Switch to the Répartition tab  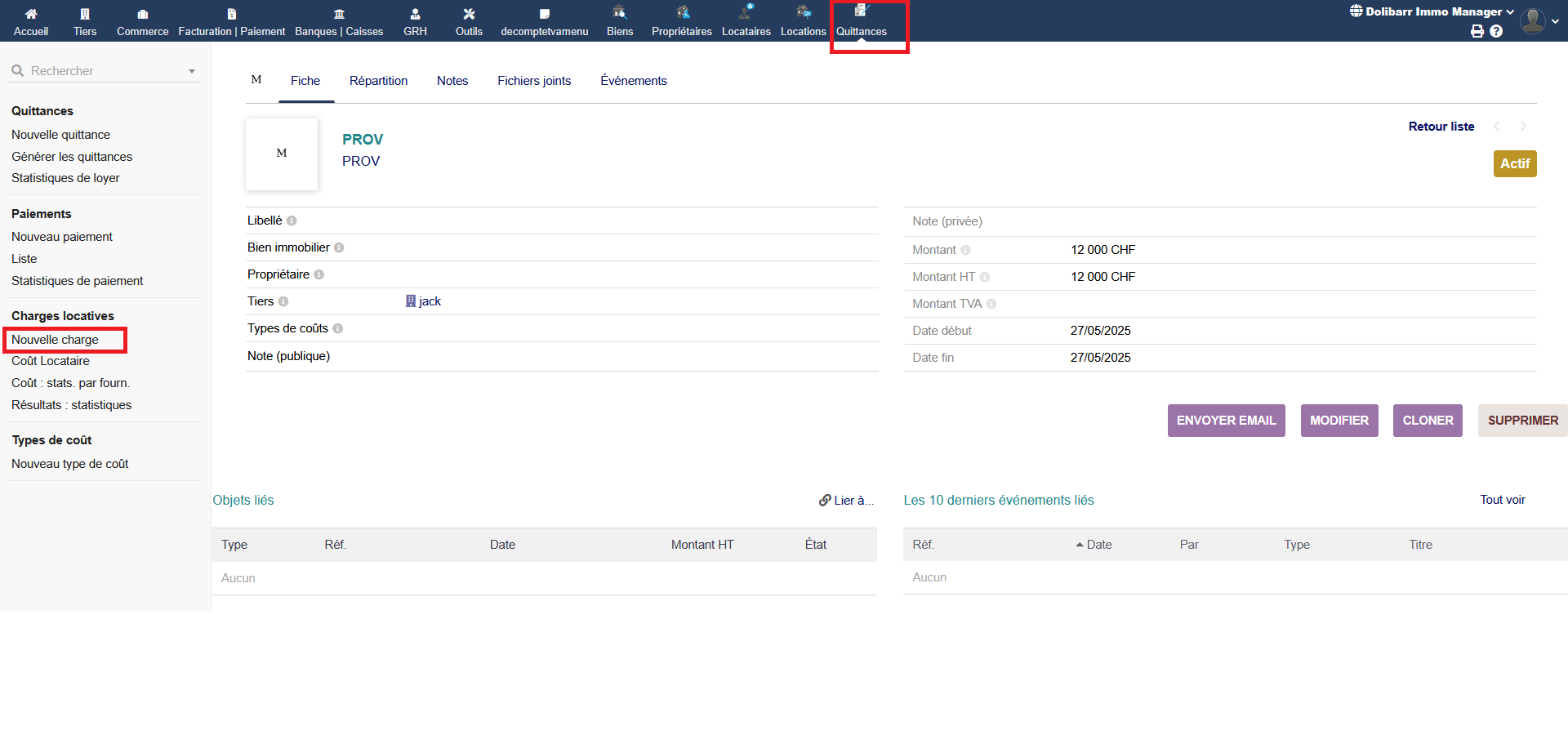378,81
